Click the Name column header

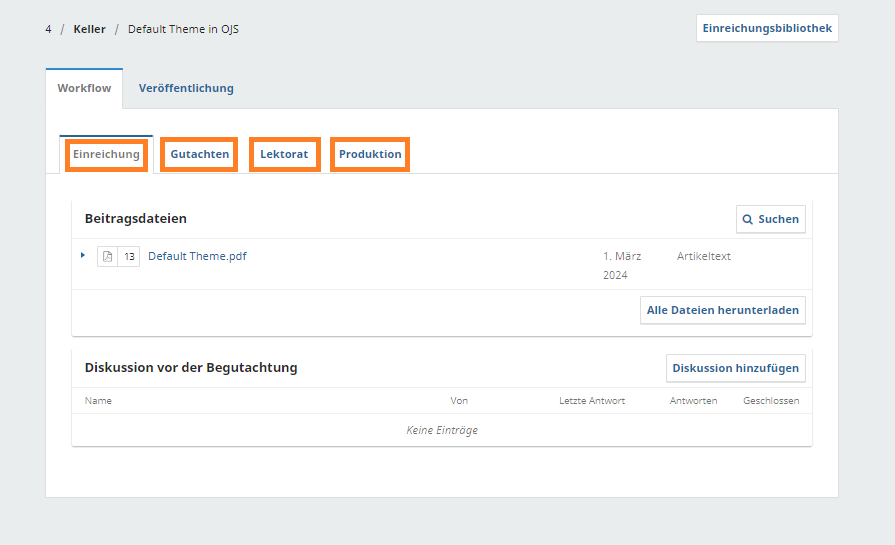point(98,401)
